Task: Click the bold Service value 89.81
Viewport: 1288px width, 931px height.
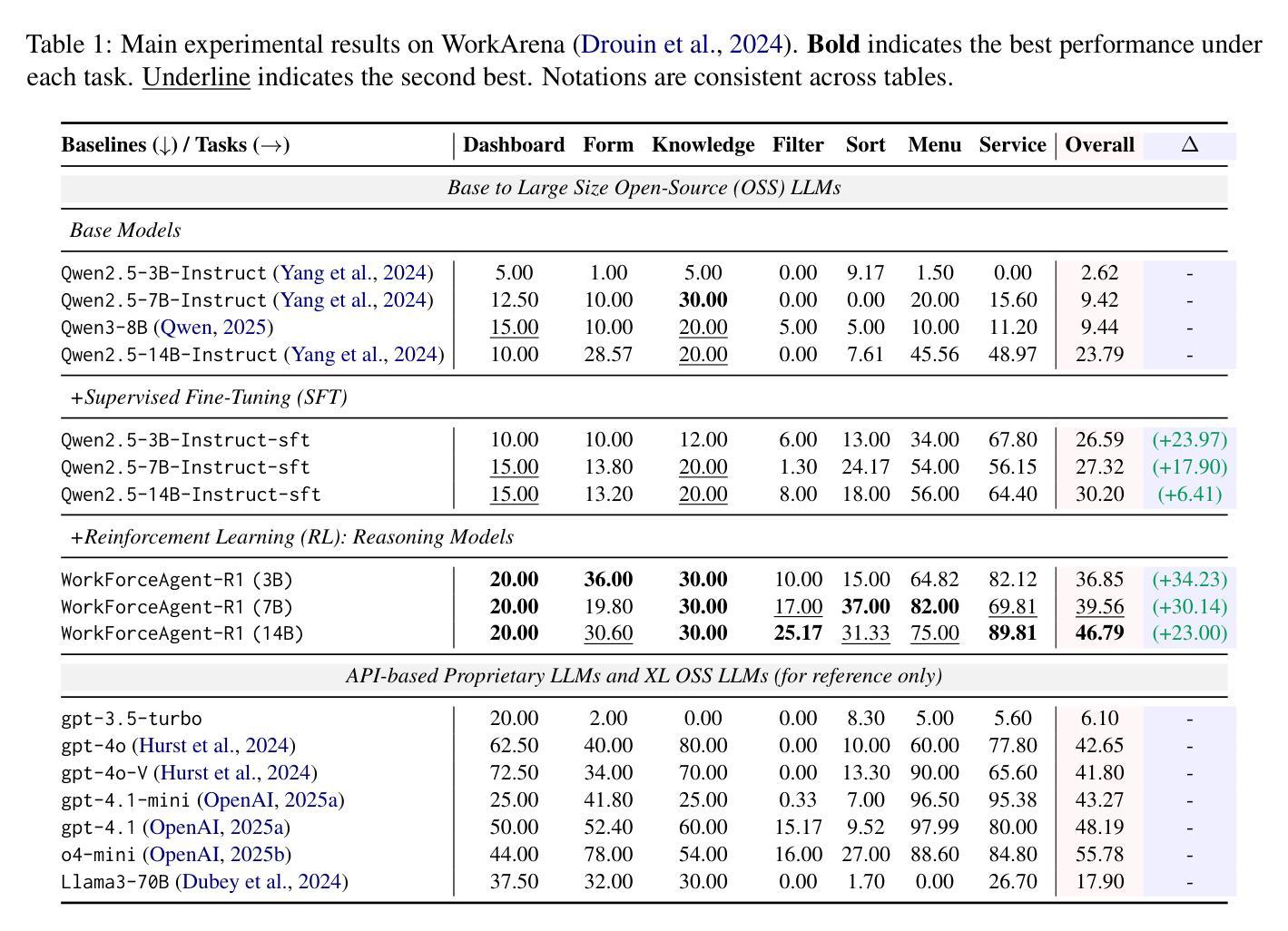Action: 1013,633
